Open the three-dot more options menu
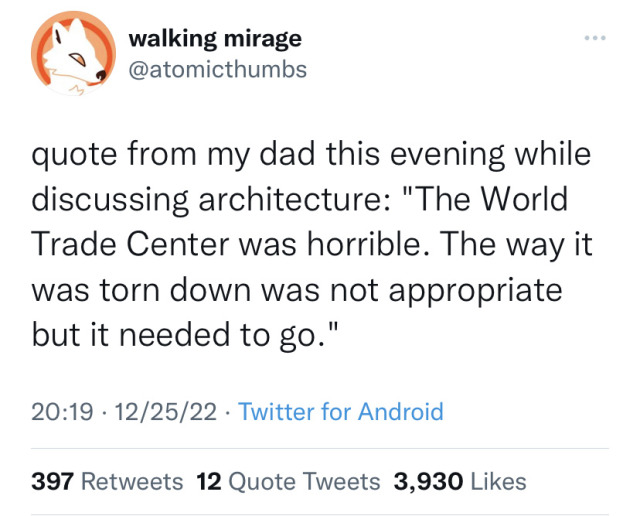 click(x=596, y=37)
